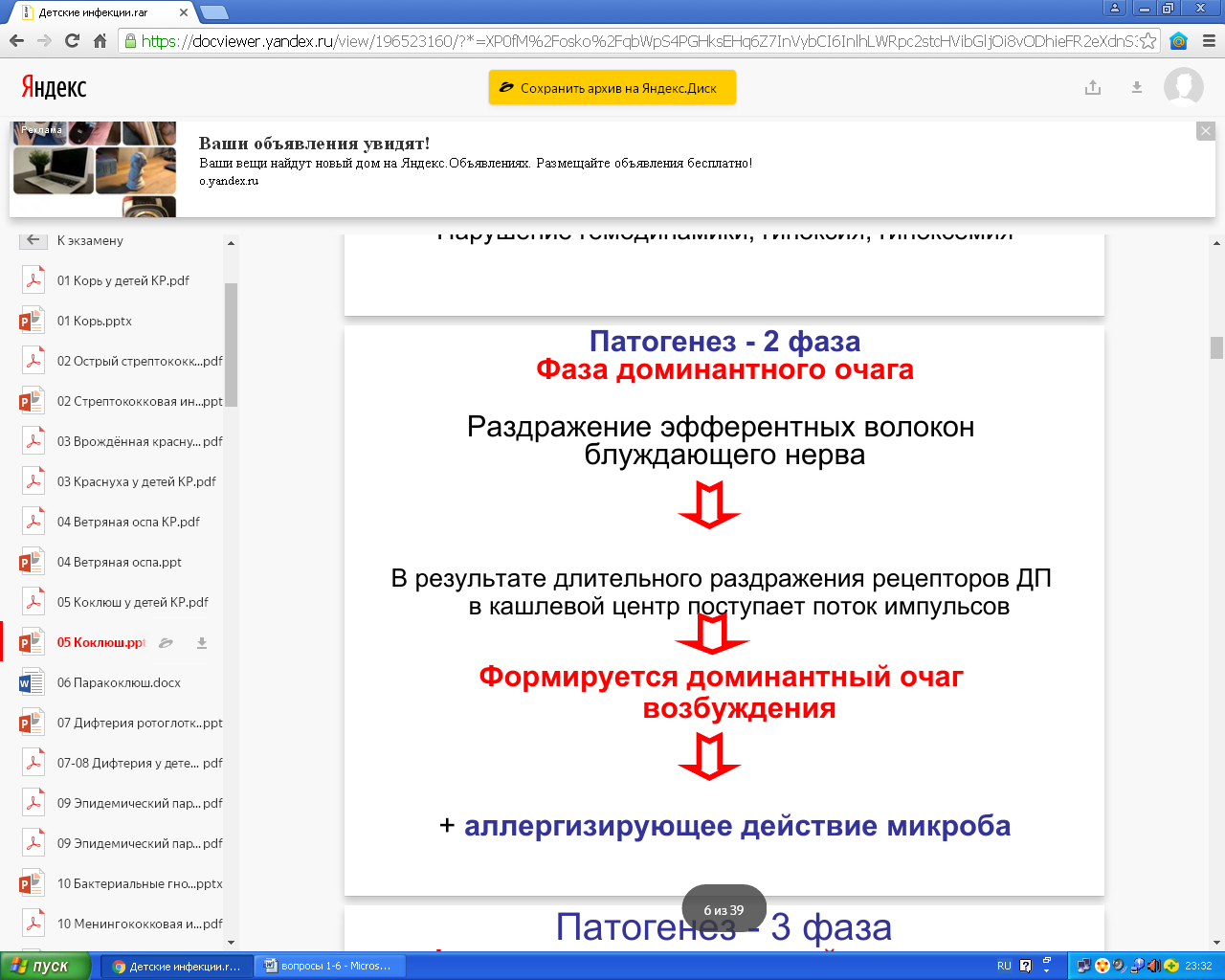This screenshot has width=1225, height=980.
Task: Click the page counter 6 из 39
Action: click(724, 910)
